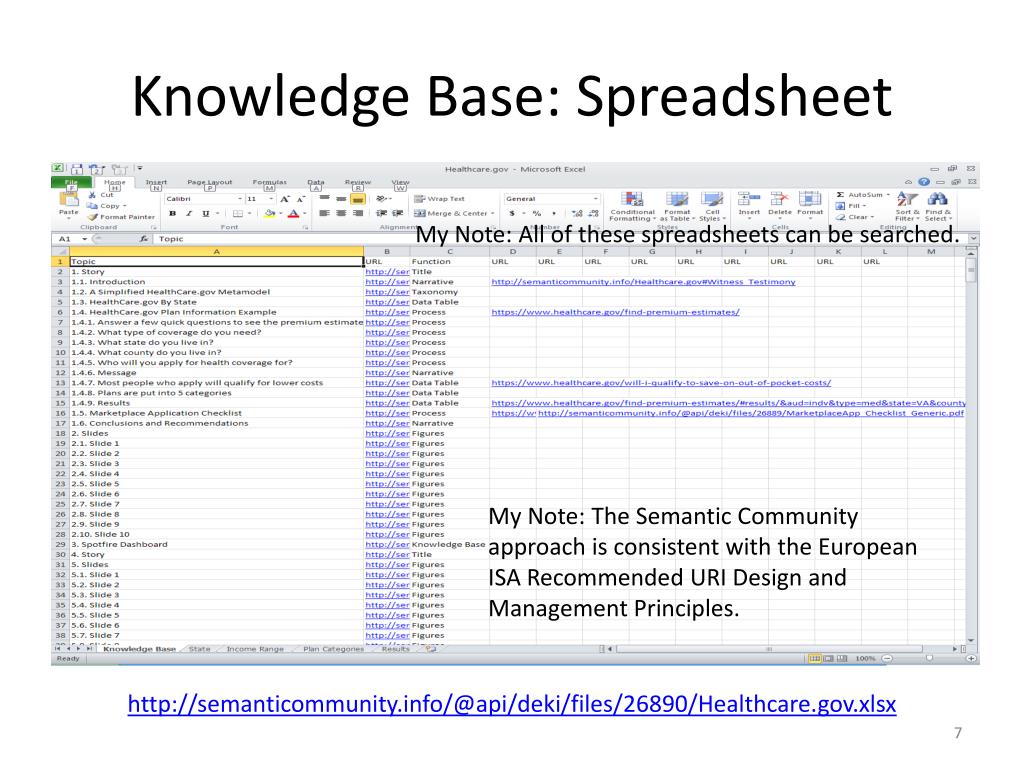Select Middle Align in Alignment group

tap(341, 199)
